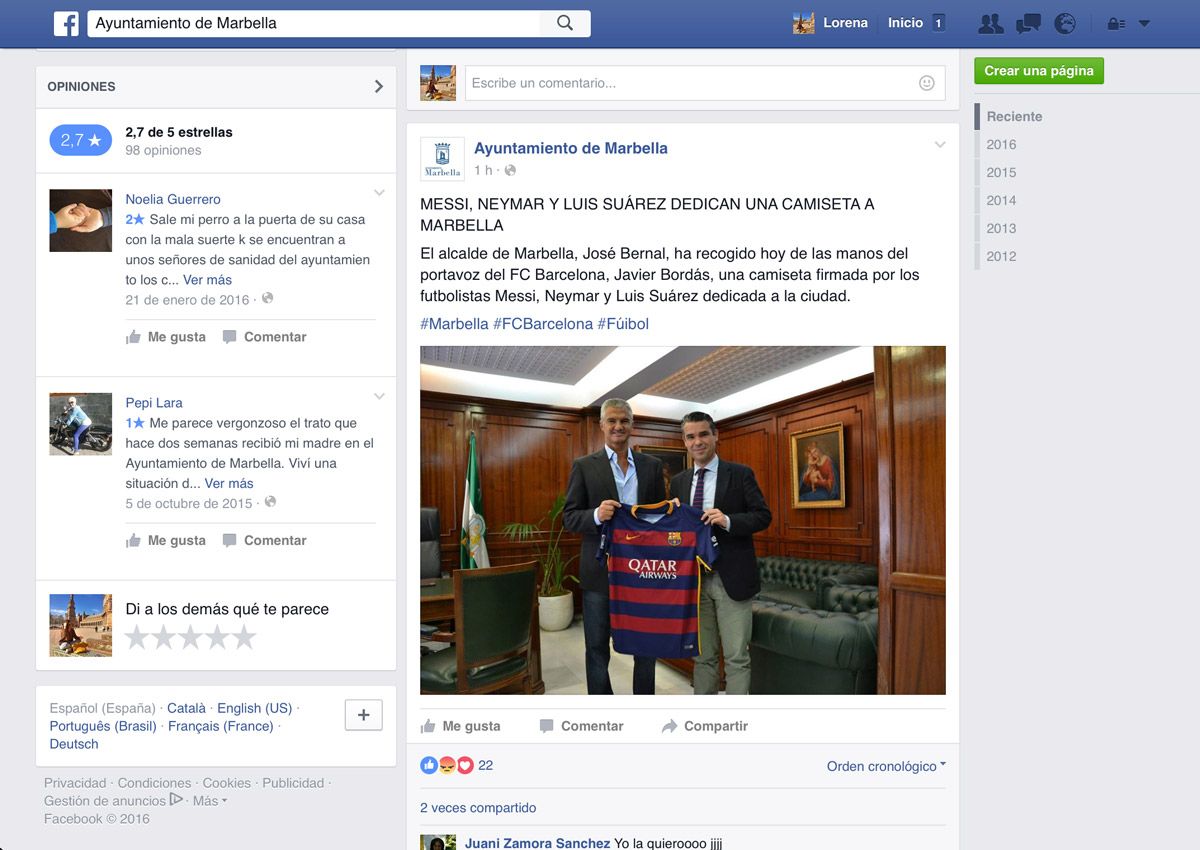Click Noelia Guerrero's profile thumbnail
This screenshot has width=1200, height=850.
point(81,220)
